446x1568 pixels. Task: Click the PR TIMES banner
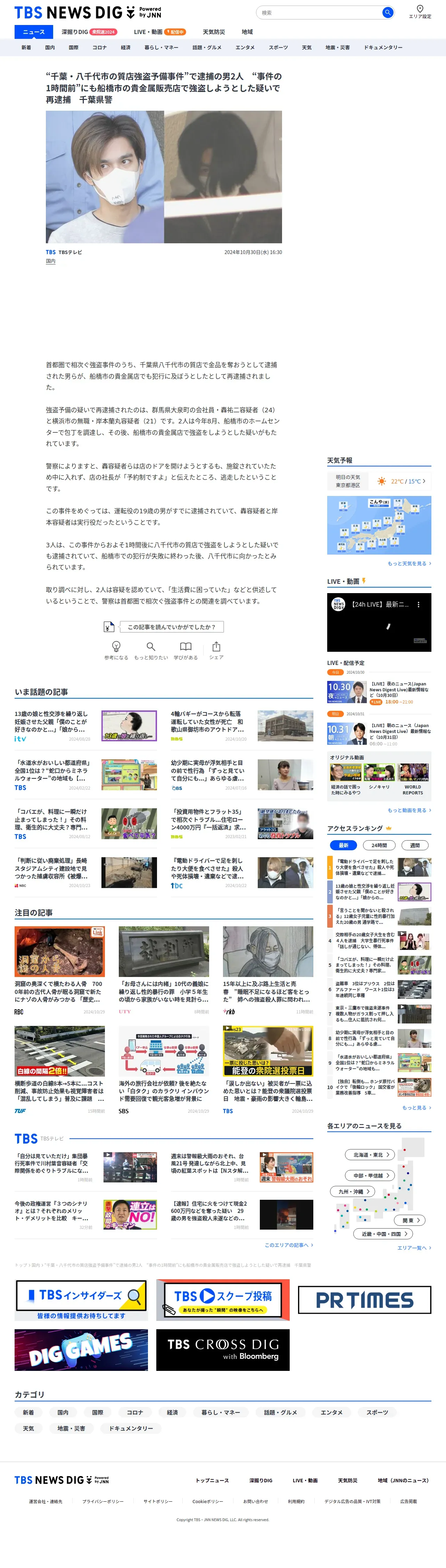364,1300
